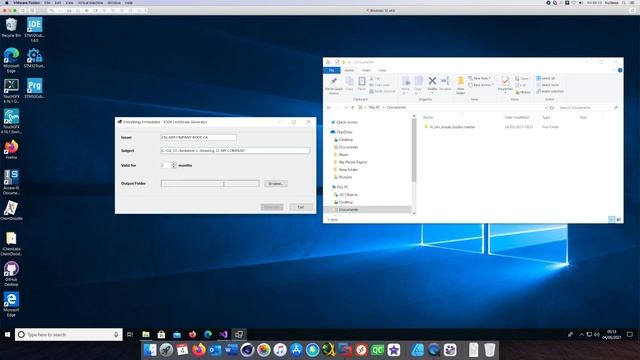This screenshot has height=360, width=640.
Task: Click the Refresh button beside address bar
Action: [552, 108]
